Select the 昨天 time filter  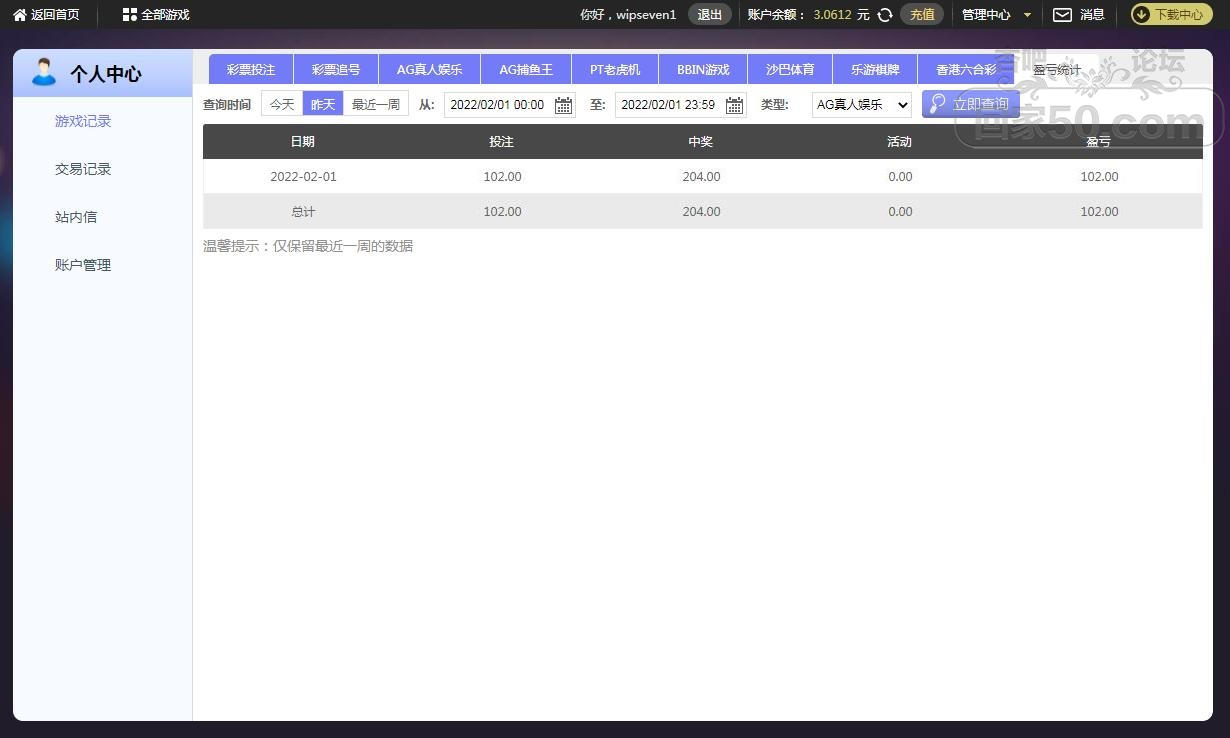(323, 104)
